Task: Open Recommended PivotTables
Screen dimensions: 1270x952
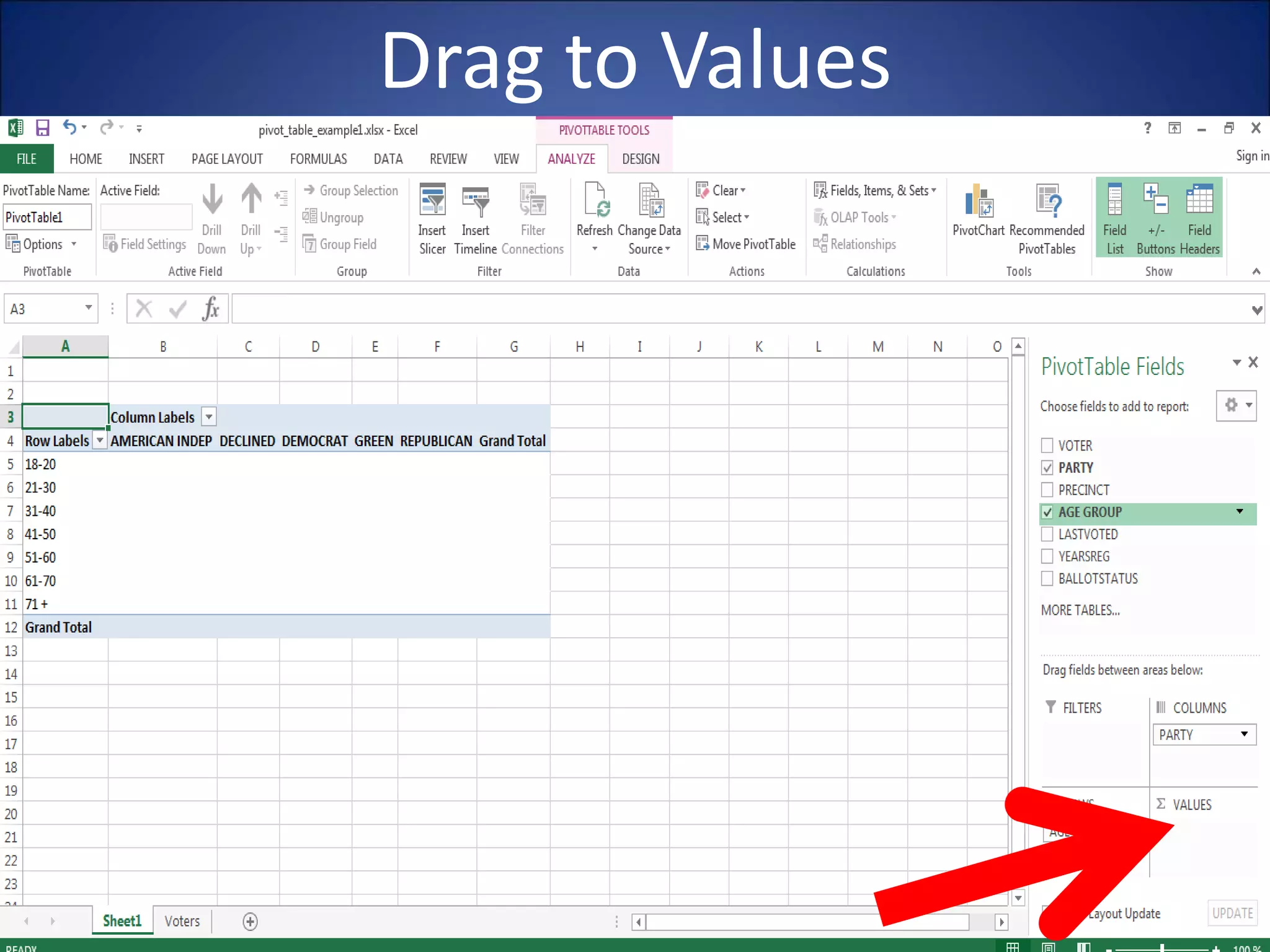Action: pos(1047,219)
